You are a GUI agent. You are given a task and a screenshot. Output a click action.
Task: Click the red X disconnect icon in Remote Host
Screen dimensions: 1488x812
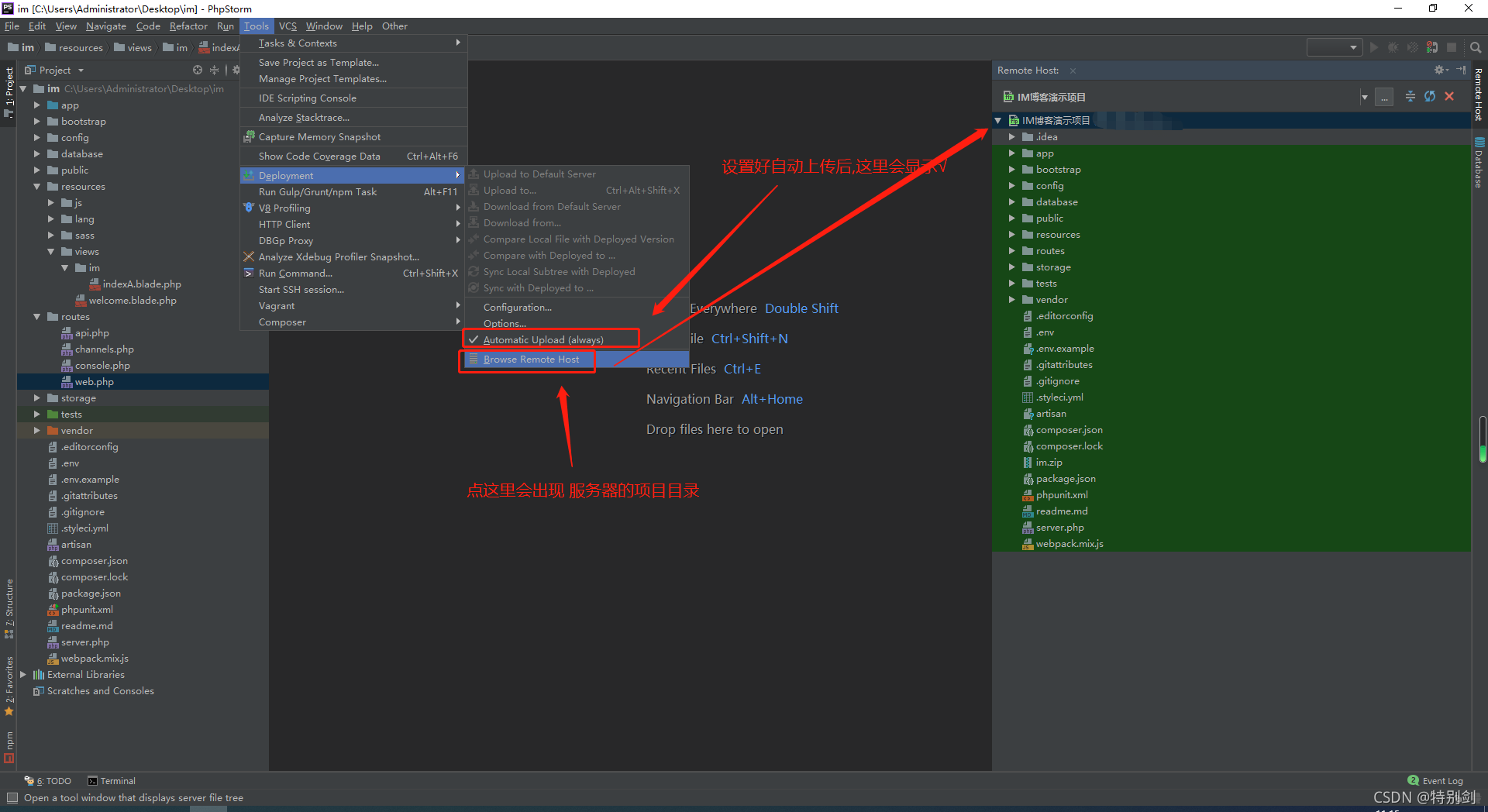coord(1449,97)
